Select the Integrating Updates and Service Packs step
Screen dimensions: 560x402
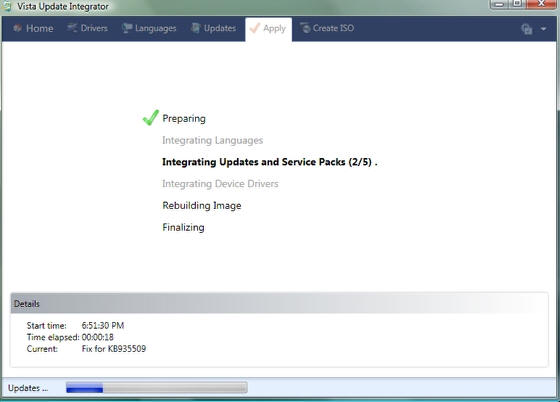point(270,162)
